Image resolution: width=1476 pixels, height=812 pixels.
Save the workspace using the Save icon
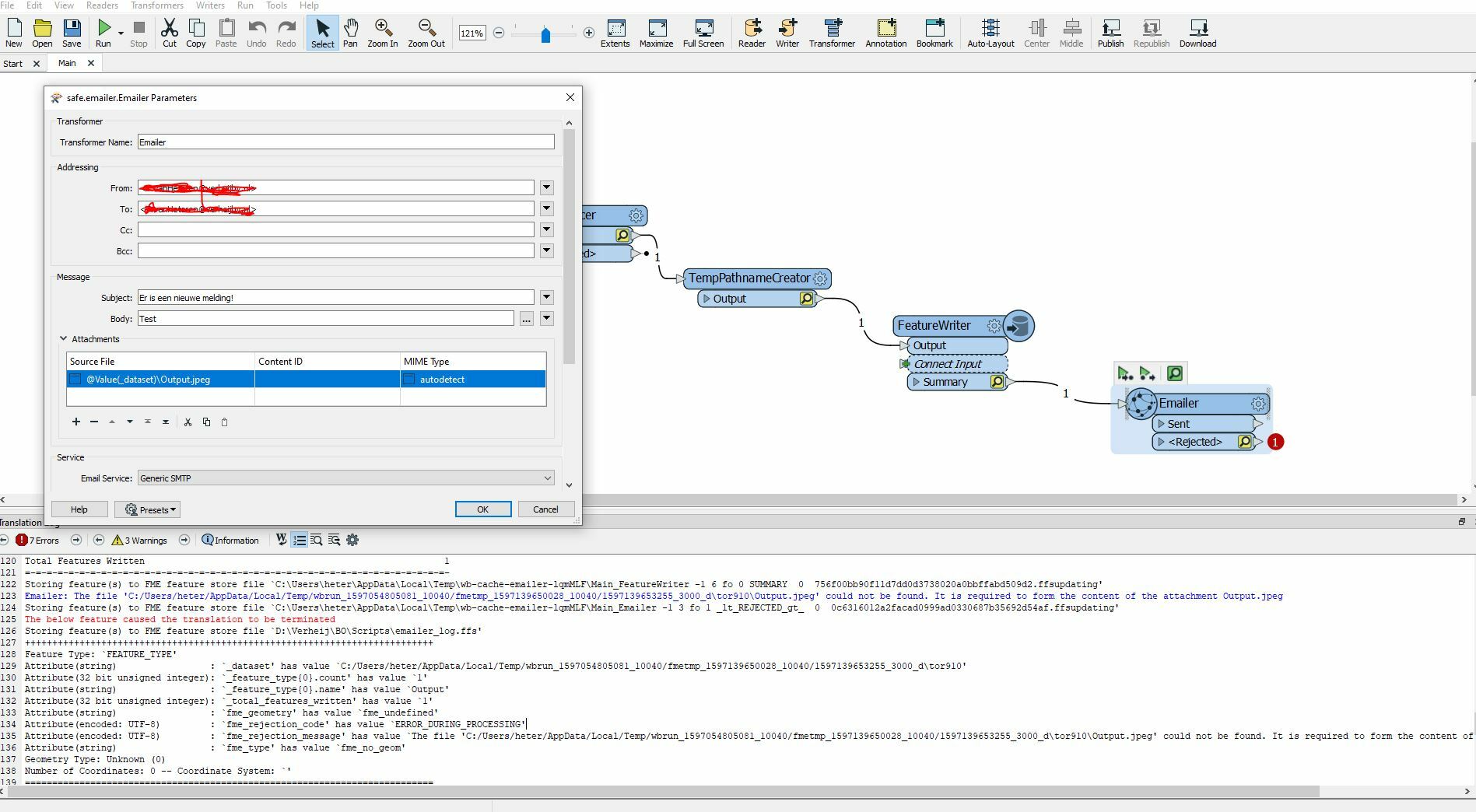(x=72, y=32)
